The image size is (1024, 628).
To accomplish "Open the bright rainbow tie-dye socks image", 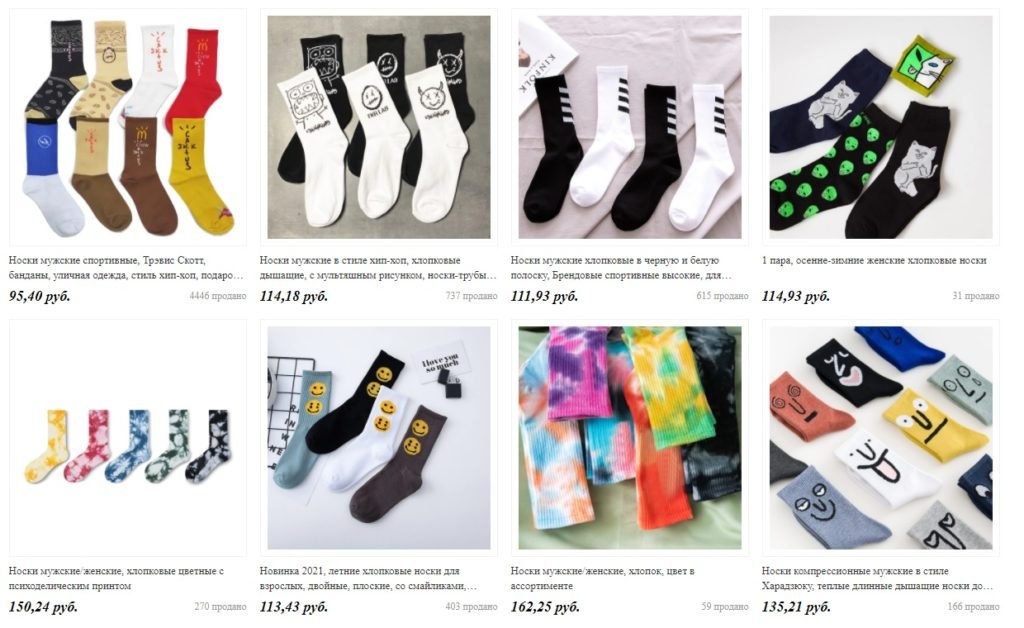I will (630, 438).
